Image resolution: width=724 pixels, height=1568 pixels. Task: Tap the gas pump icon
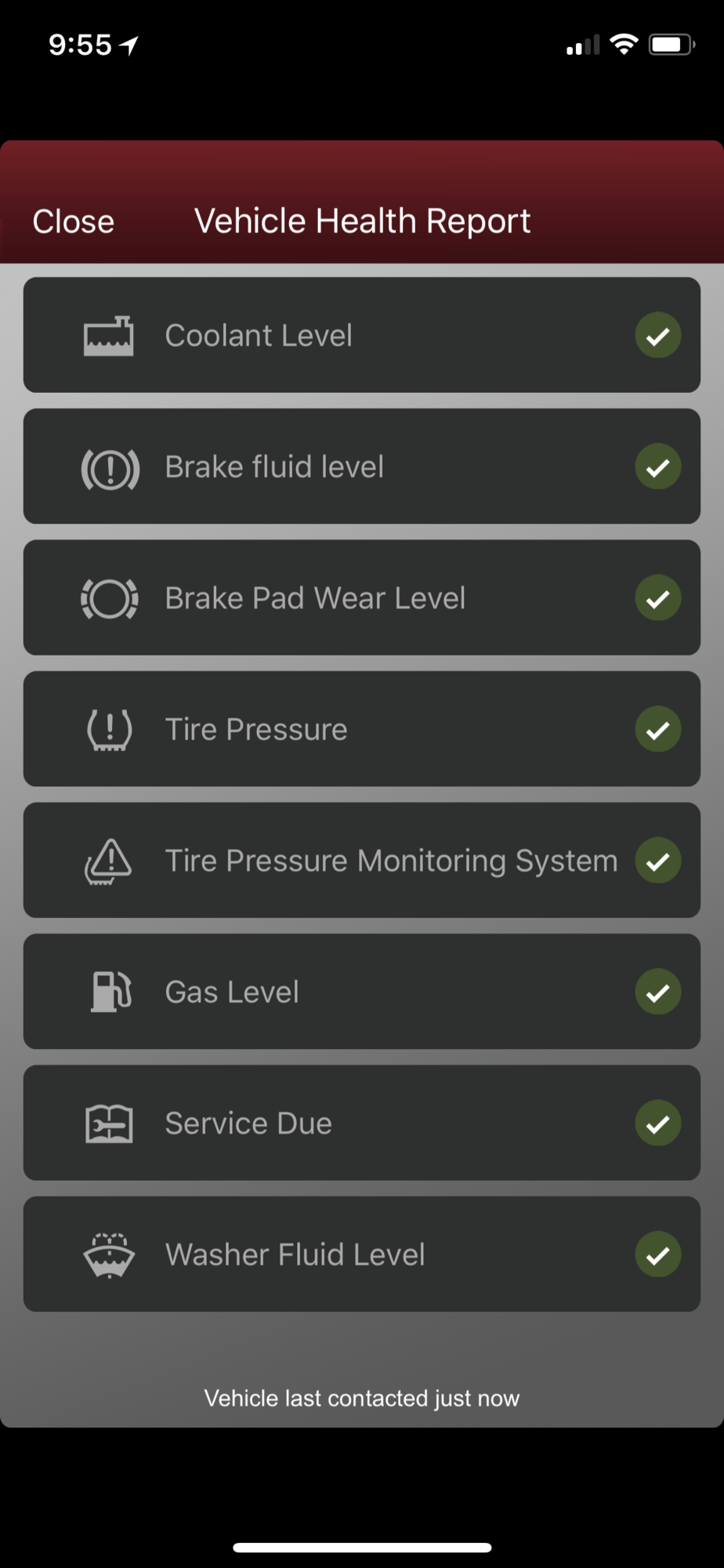tap(110, 992)
